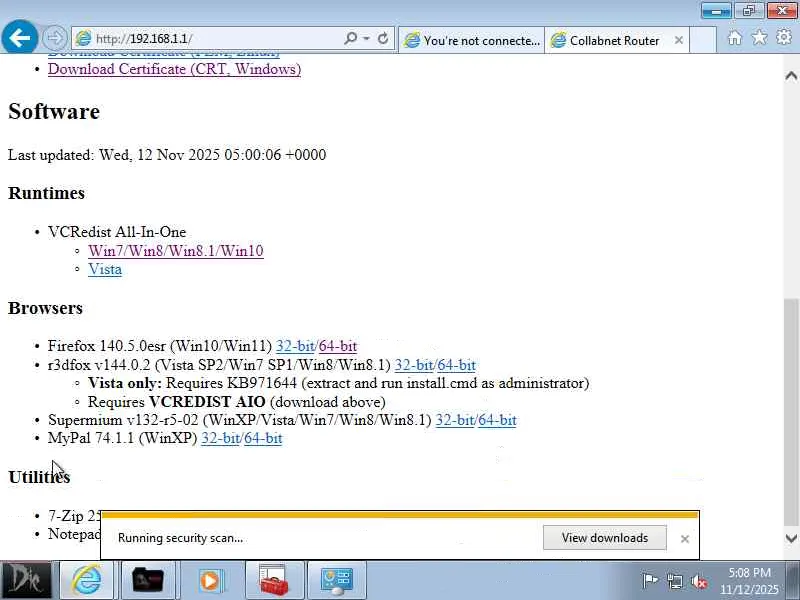The width and height of the screenshot is (800, 600).
Task: Open the red toolbox taskbar app
Action: 274,580
